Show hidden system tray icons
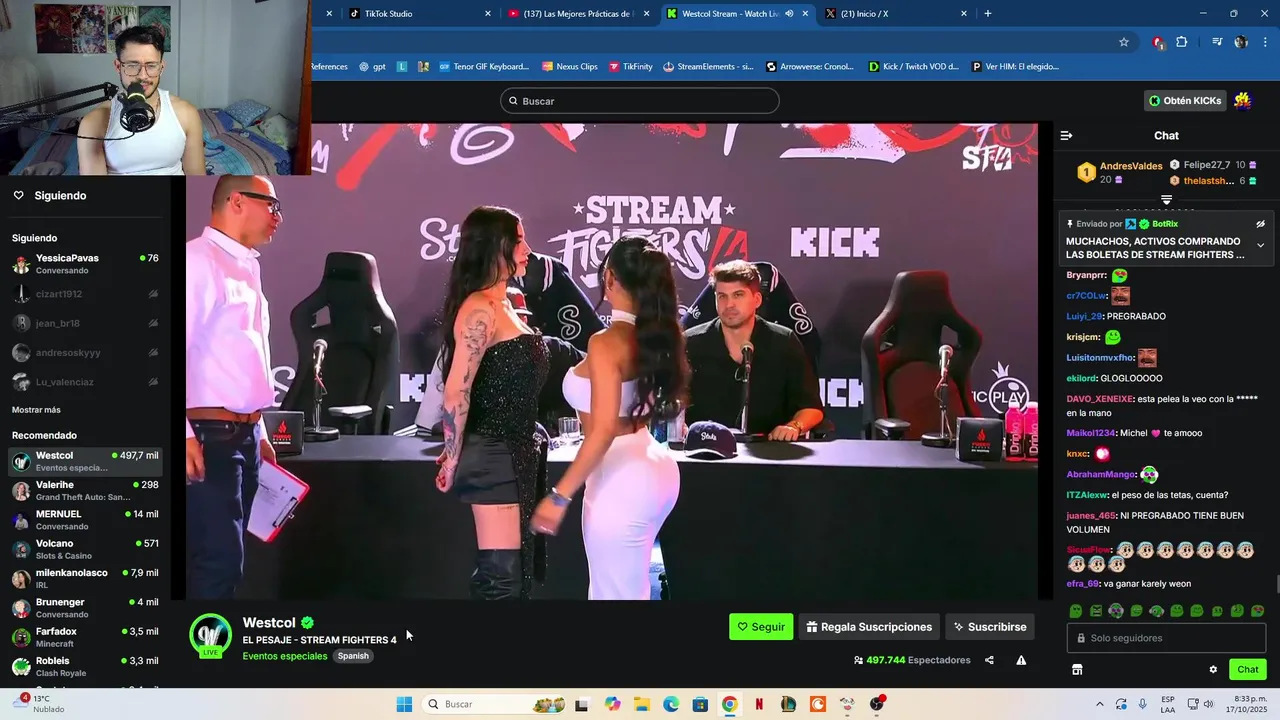 click(1099, 704)
